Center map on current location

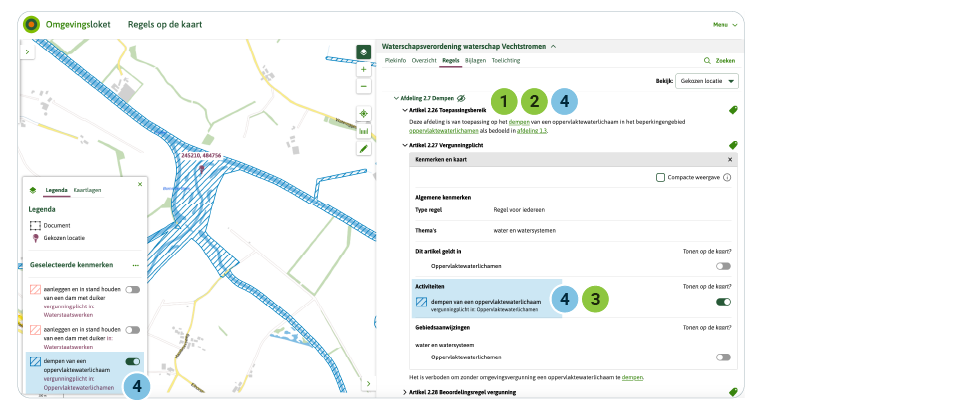click(x=363, y=114)
